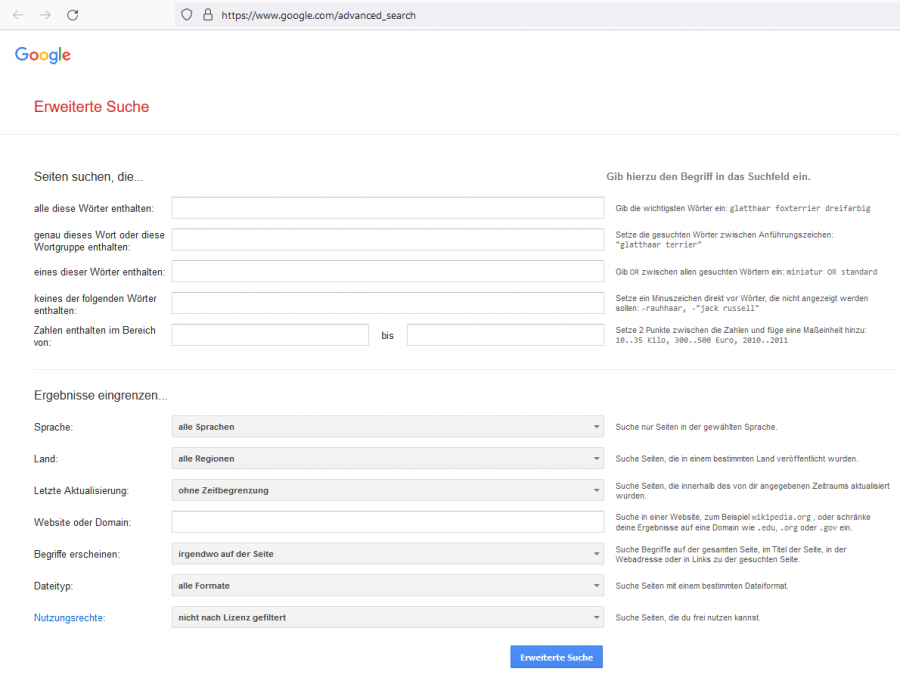This screenshot has height=681, width=900.
Task: Click the browser back arrow icon
Action: pyautogui.click(x=18, y=15)
